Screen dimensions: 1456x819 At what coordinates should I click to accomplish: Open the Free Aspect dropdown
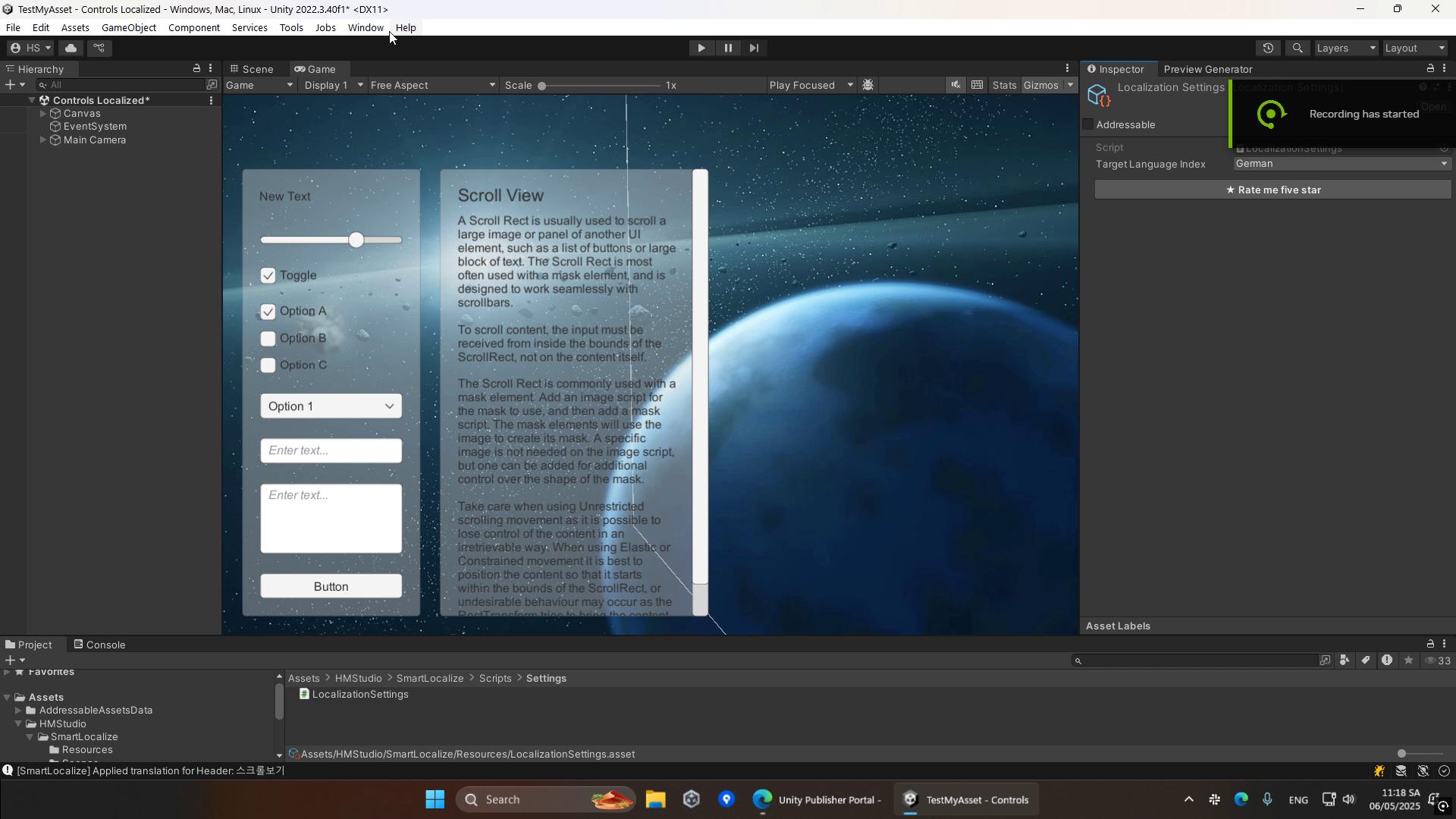[x=432, y=85]
